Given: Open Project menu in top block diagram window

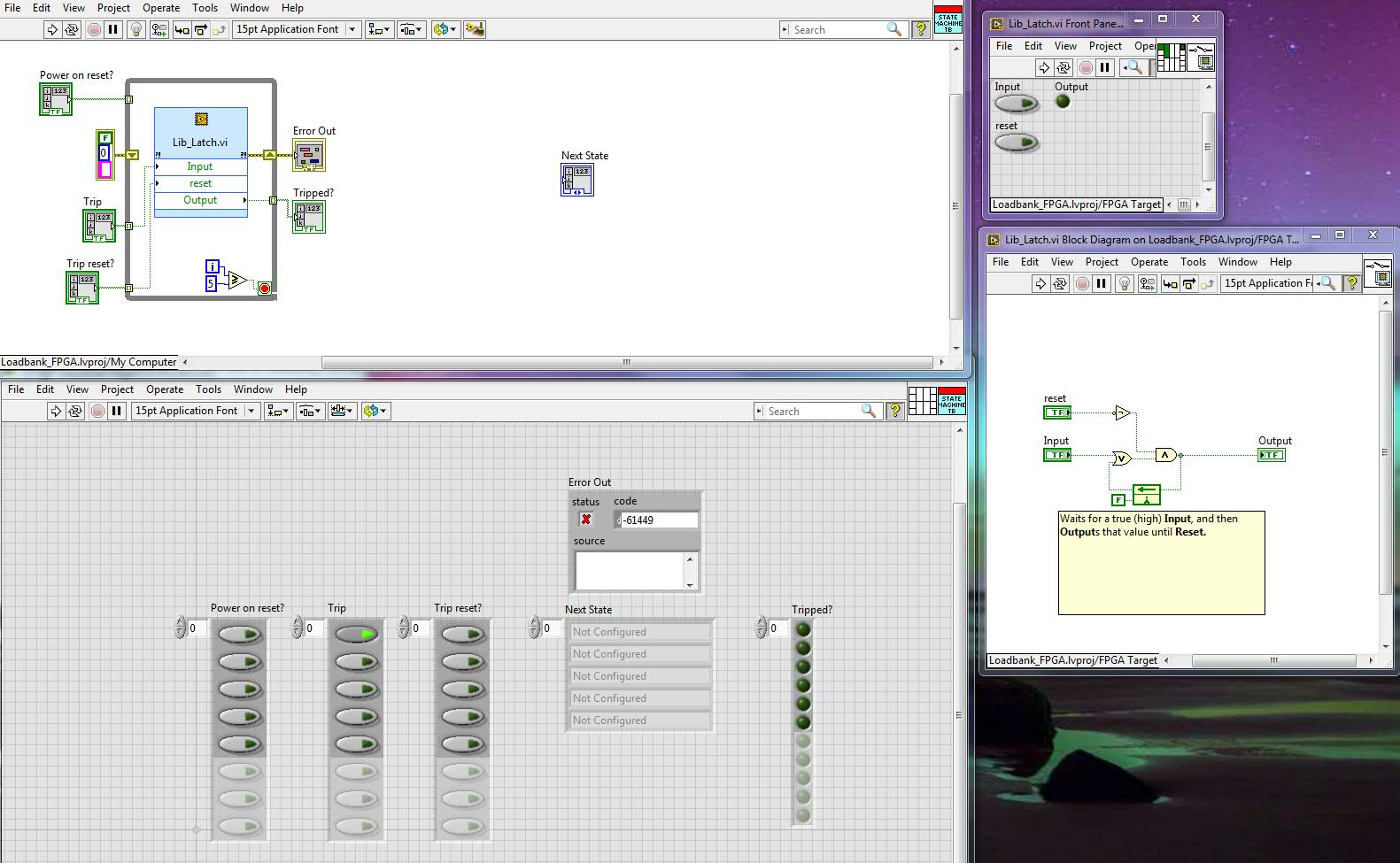Looking at the screenshot, I should pyautogui.click(x=113, y=7).
